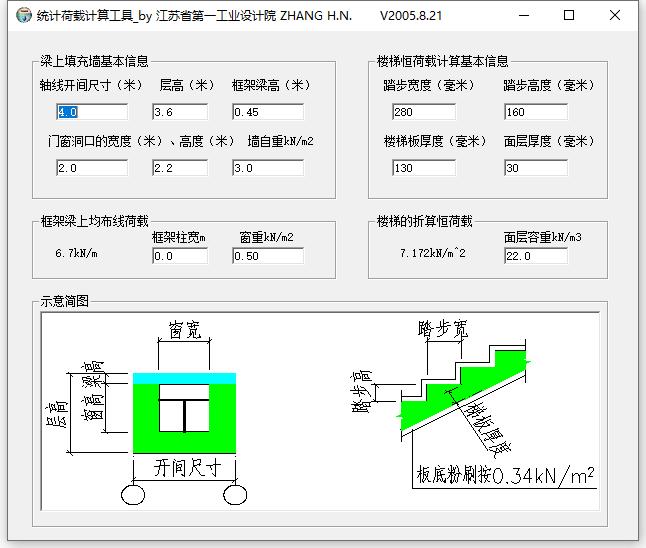The image size is (646, 548).
Task: Click the 框架梁上均布线荷载 group title
Action: [94, 221]
